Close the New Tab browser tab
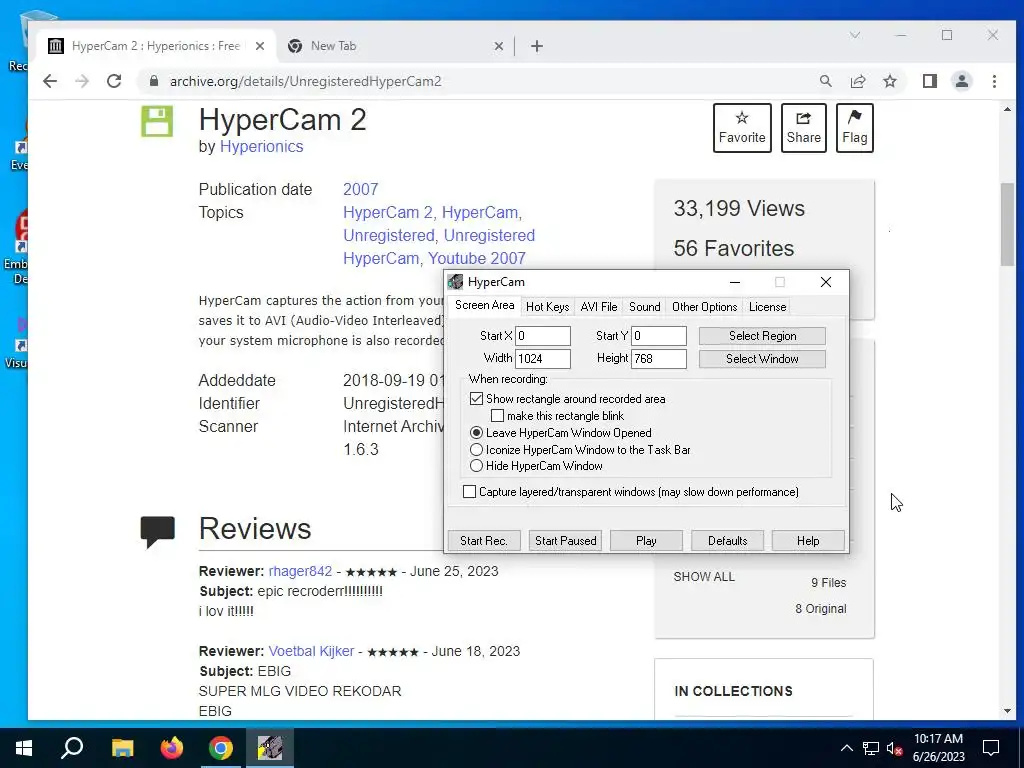 pyautogui.click(x=498, y=46)
